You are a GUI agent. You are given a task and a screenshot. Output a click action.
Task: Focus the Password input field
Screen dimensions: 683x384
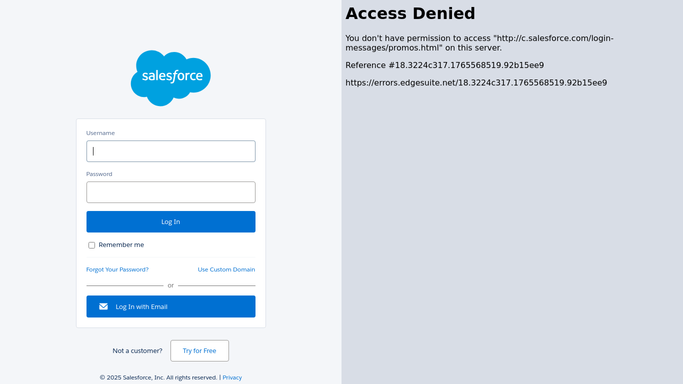pyautogui.click(x=171, y=192)
